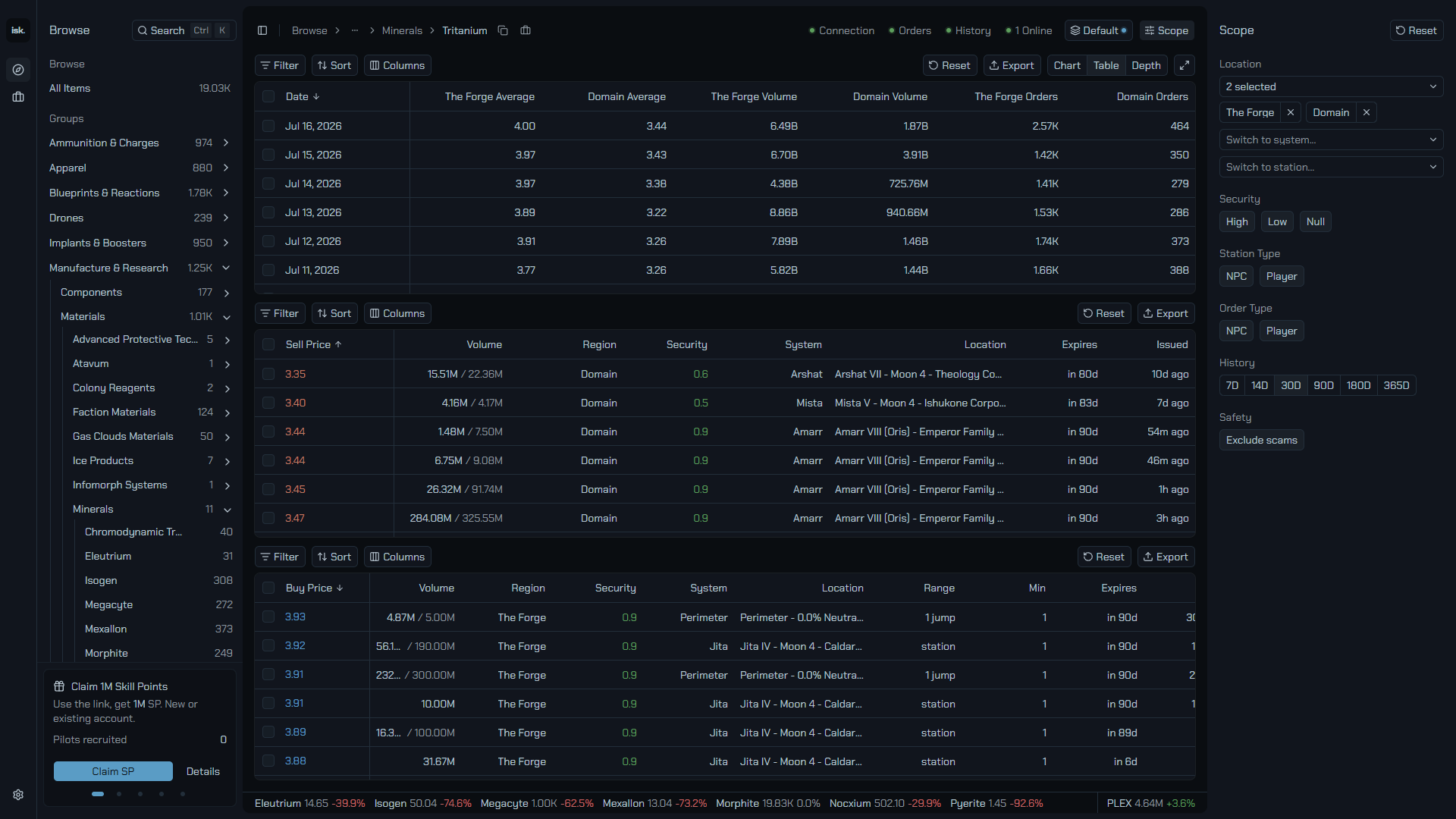This screenshot has width=1456, height=819.
Task: Open Columns in history table toolbar
Action: click(x=397, y=65)
